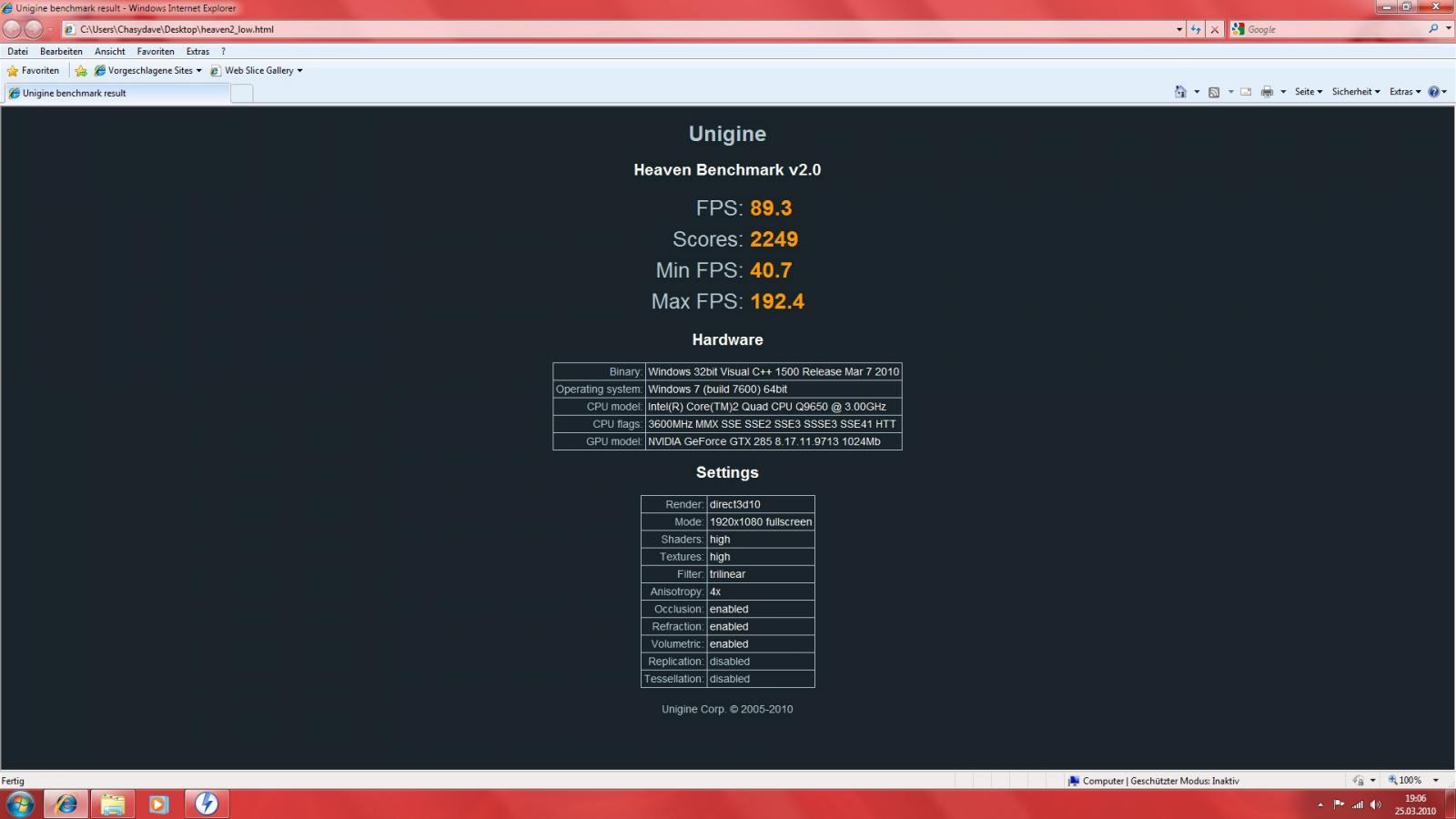Open the Seite dropdown menu
Viewport: 1456px width, 819px height.
pos(1309,92)
